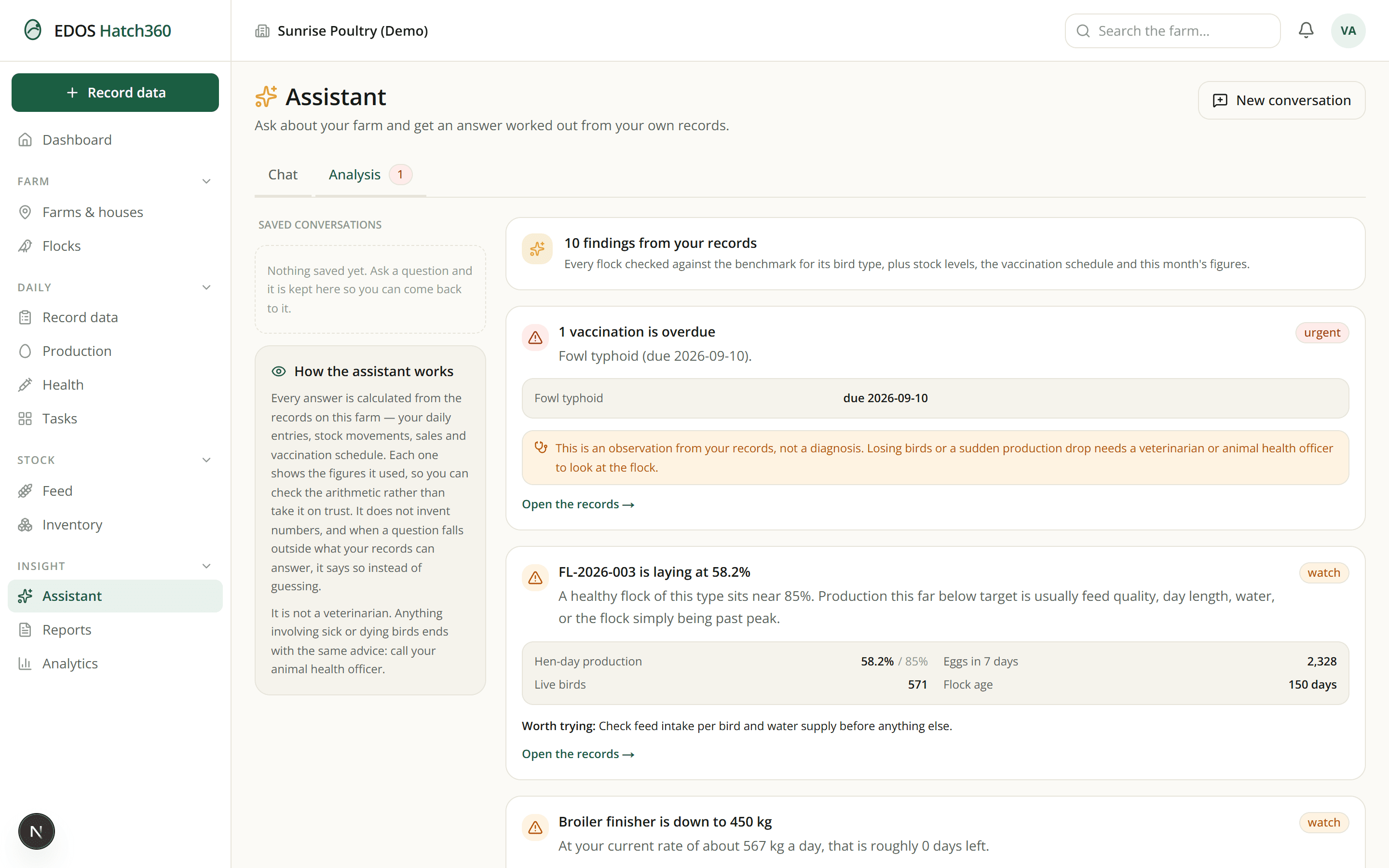Collapse the DAILY sidebar section

point(206,287)
